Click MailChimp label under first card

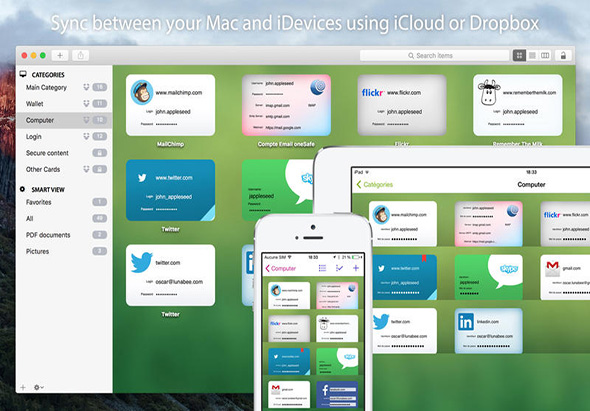point(170,144)
